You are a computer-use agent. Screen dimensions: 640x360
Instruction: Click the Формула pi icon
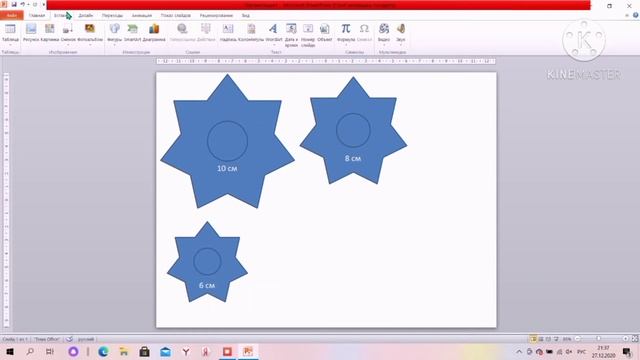[346, 29]
